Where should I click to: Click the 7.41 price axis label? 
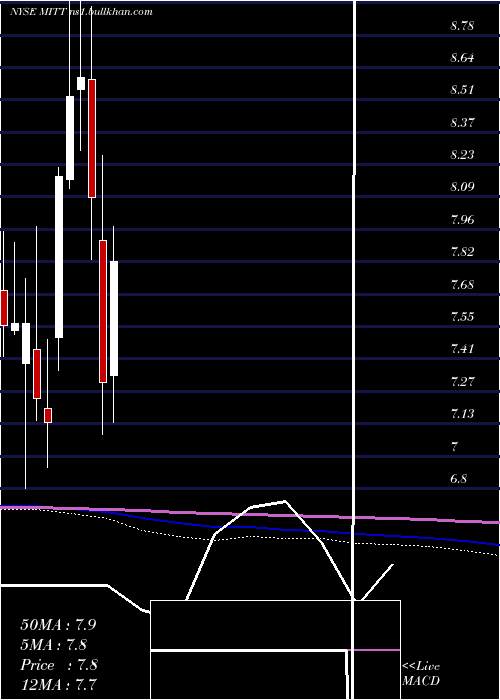pyautogui.click(x=462, y=348)
